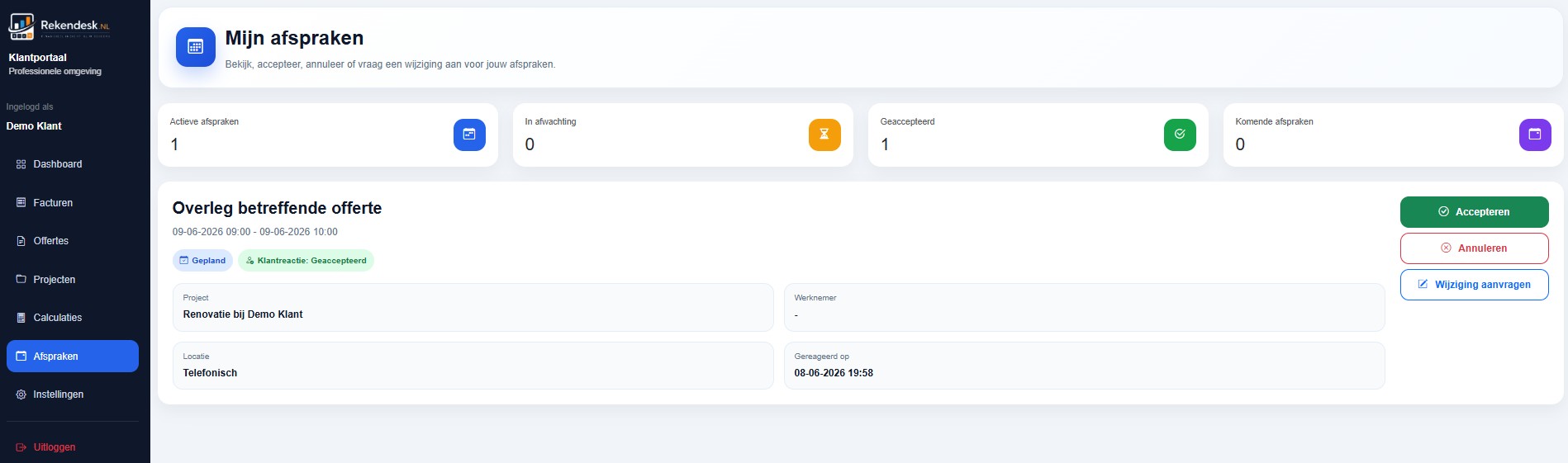Click the Komende afspraken stat card
Screen dimensions: 1568x463
tap(1394, 135)
